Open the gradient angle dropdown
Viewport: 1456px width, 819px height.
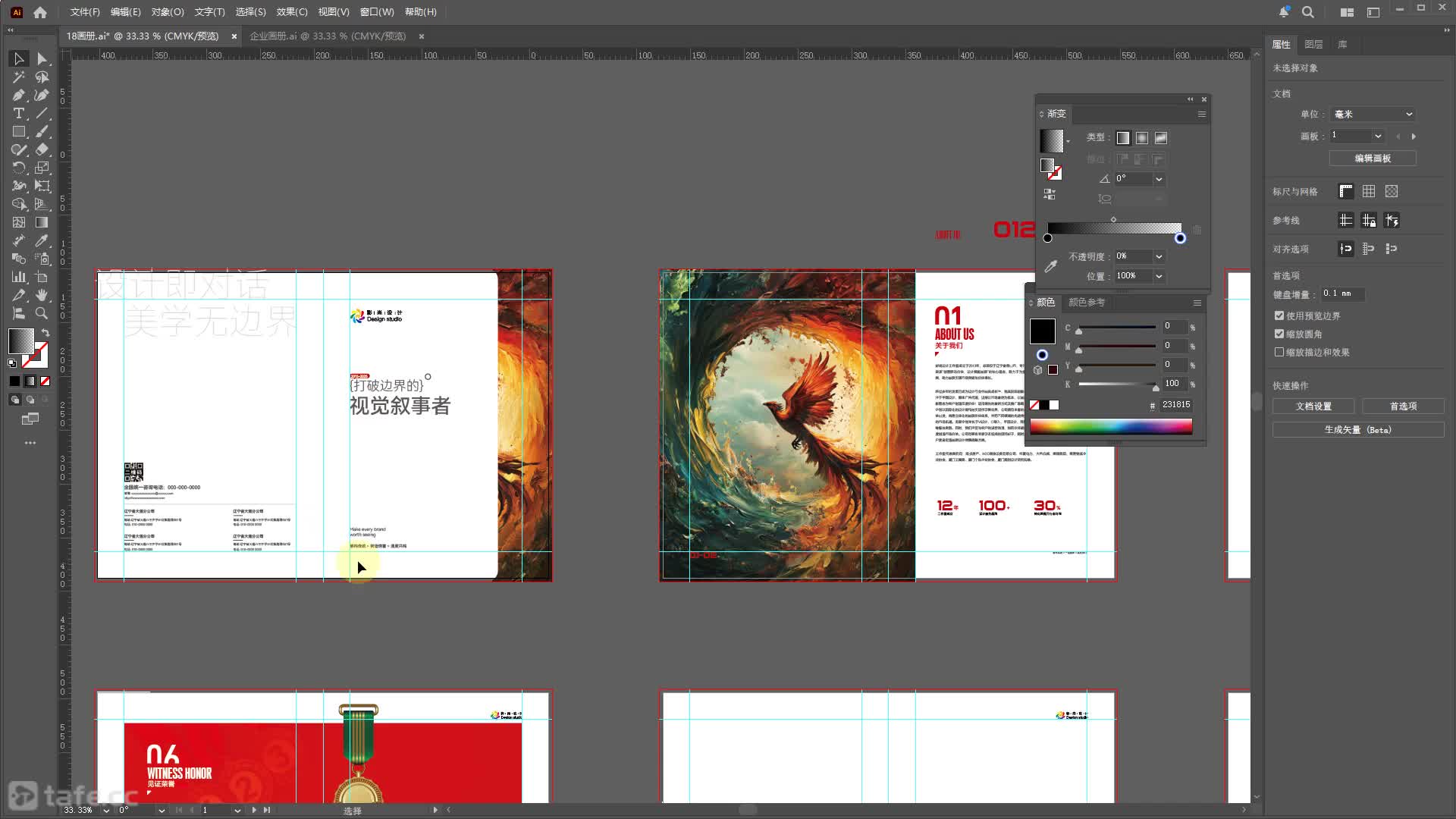click(x=1159, y=179)
